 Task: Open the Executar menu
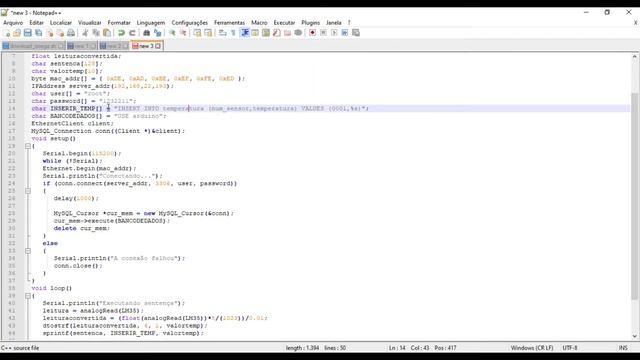[284, 22]
